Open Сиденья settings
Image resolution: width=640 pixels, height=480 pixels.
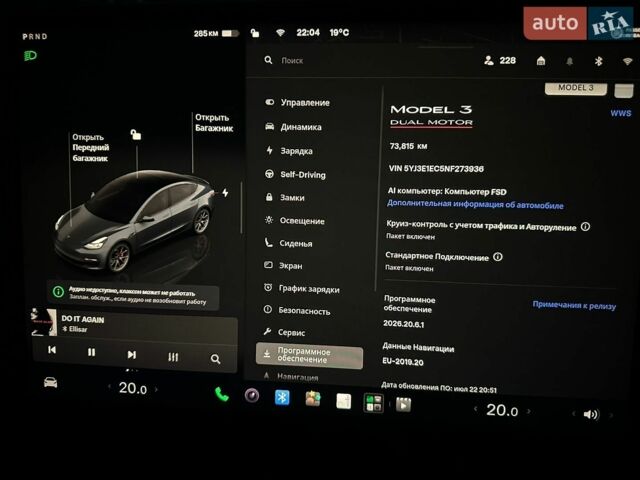(x=288, y=243)
